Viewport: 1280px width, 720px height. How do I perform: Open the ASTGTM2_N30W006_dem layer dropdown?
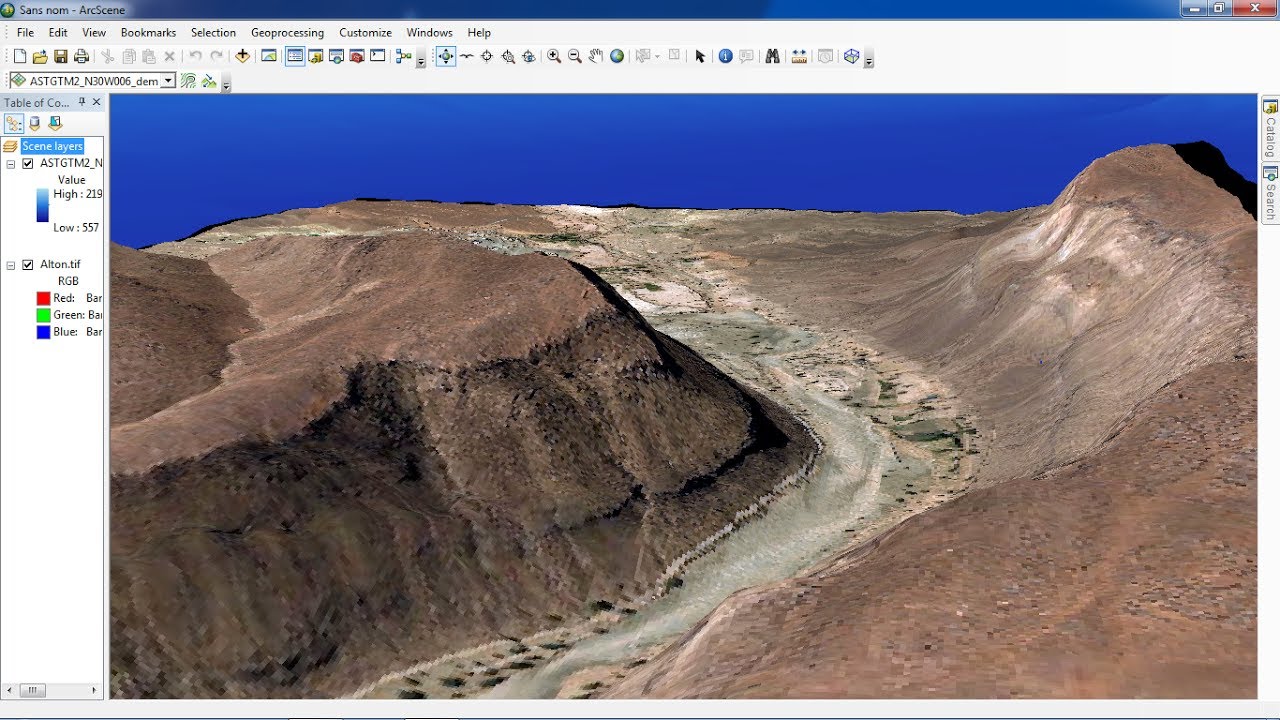(168, 80)
